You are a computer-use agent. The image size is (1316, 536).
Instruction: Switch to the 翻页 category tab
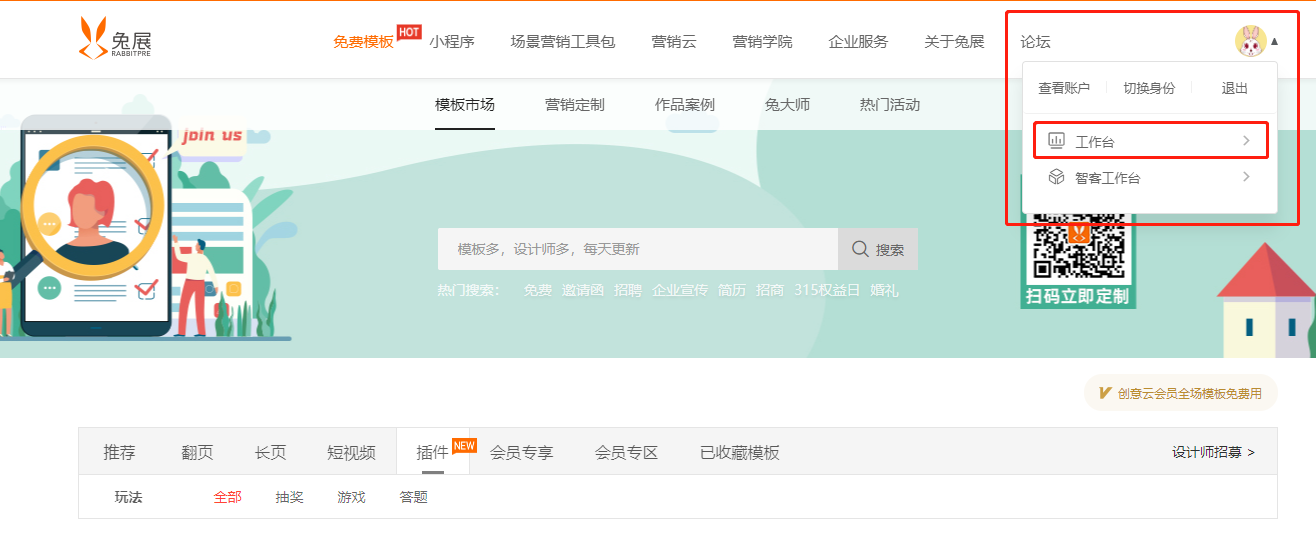197,452
